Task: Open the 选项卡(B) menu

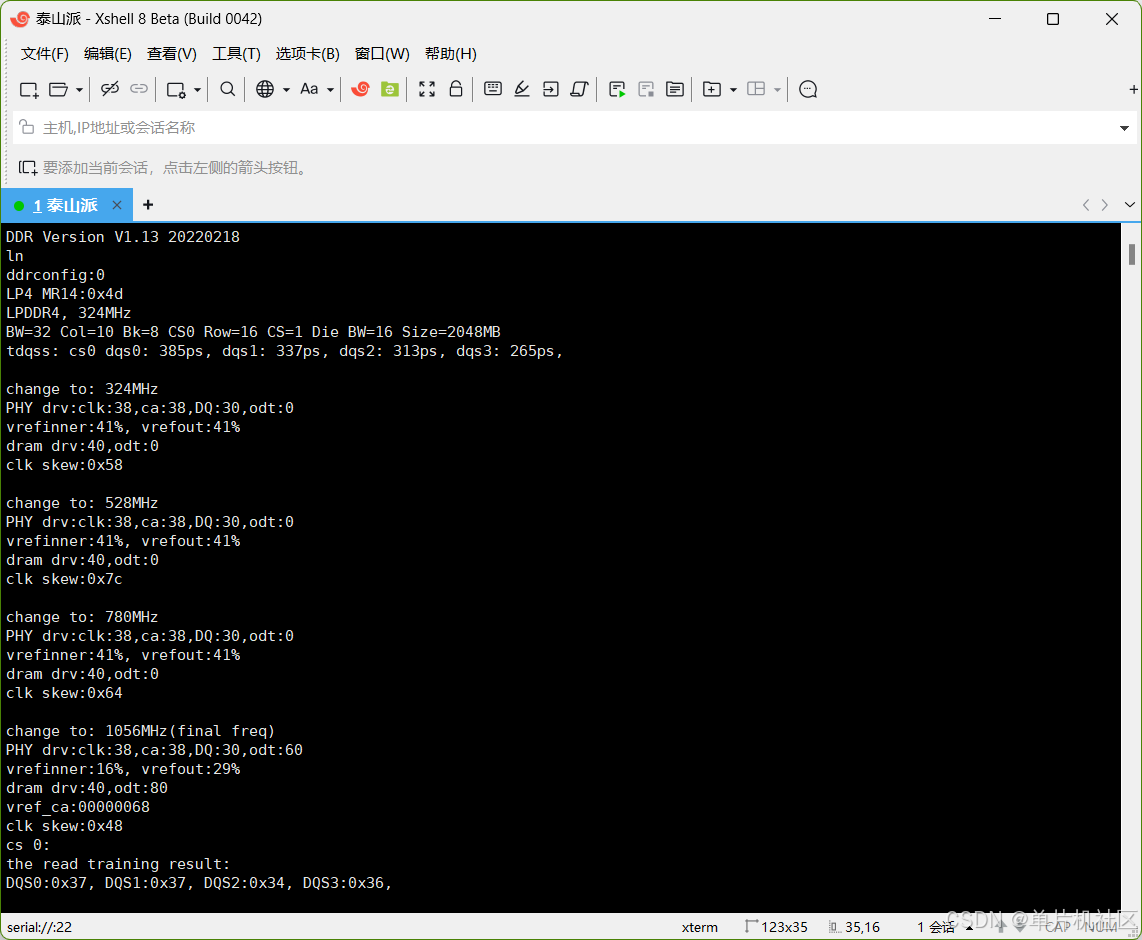Action: click(307, 54)
